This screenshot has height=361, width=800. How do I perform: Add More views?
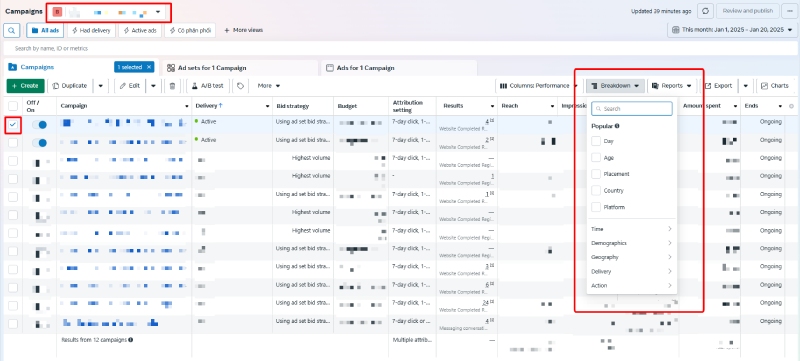coord(243,31)
